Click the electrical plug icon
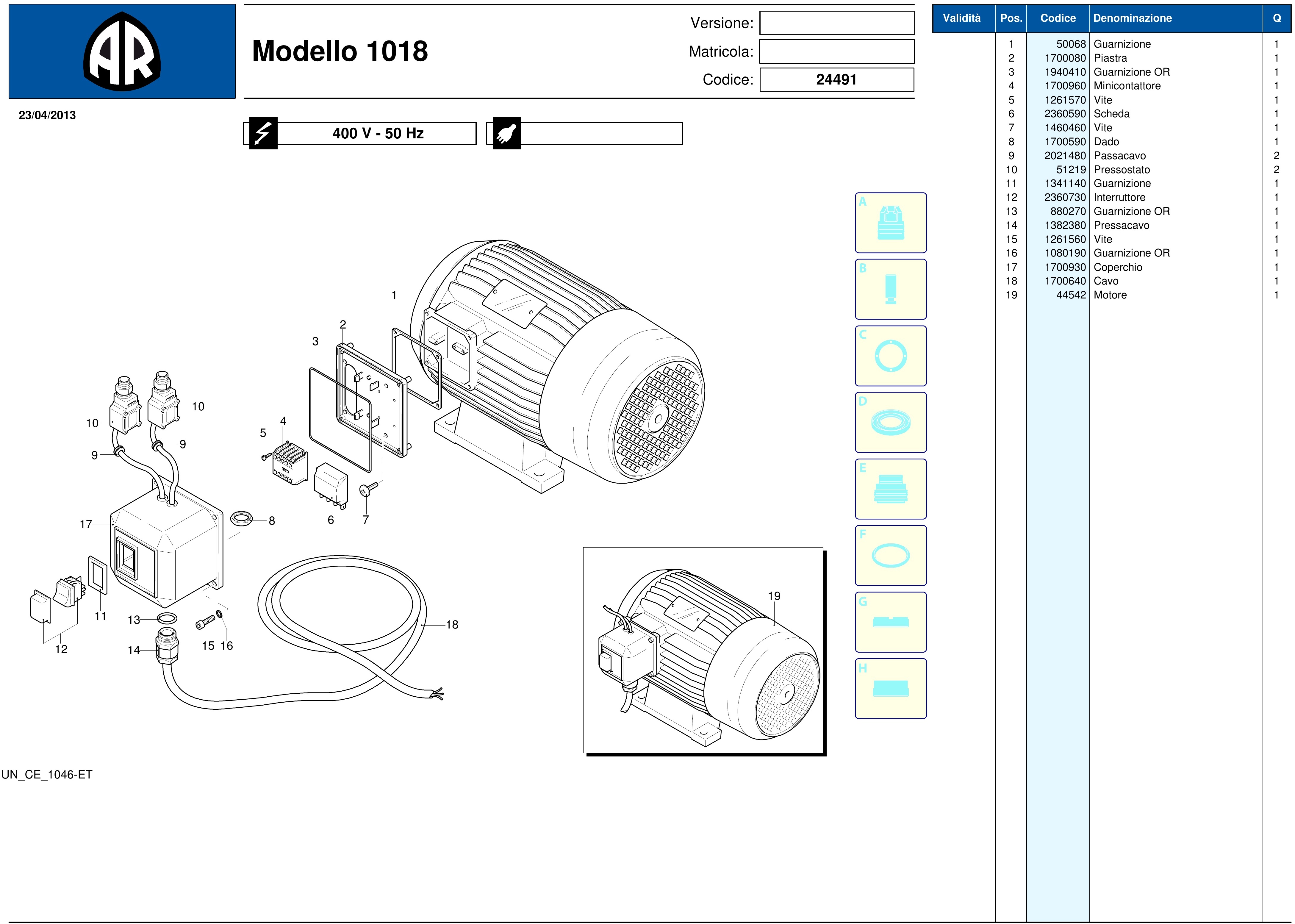The height and width of the screenshot is (924, 1295). pyautogui.click(x=506, y=133)
